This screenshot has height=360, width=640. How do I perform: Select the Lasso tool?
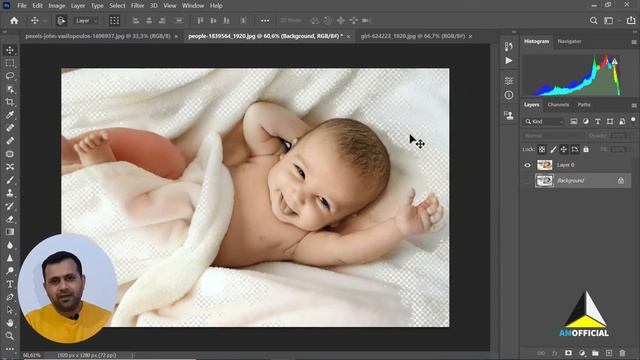pos(10,76)
